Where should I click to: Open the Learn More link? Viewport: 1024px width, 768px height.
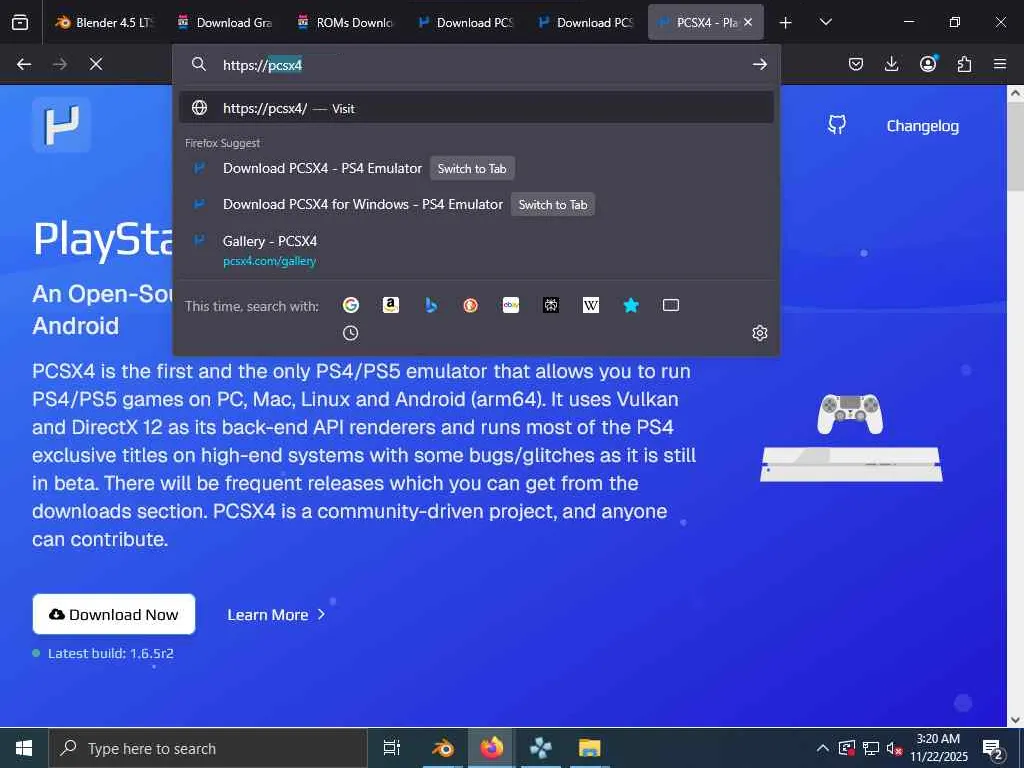[276, 615]
